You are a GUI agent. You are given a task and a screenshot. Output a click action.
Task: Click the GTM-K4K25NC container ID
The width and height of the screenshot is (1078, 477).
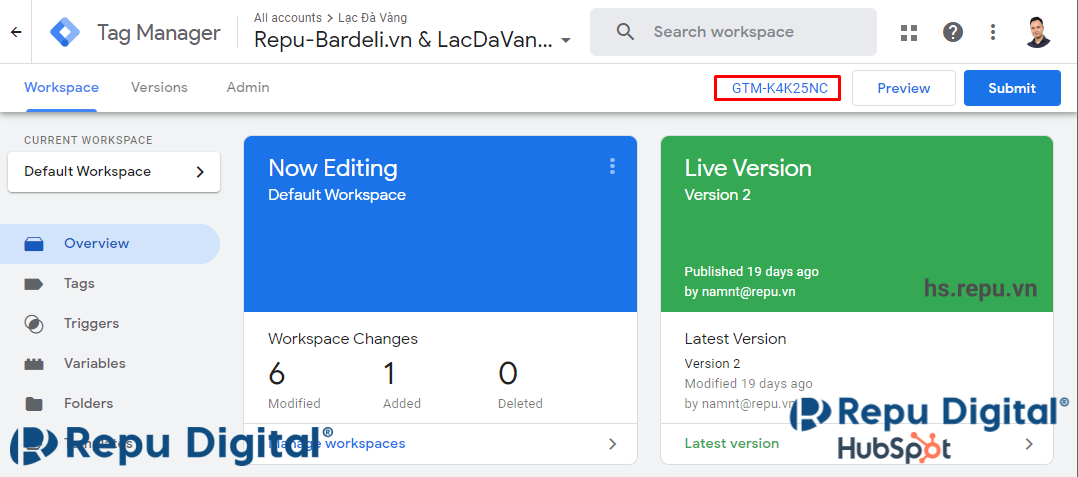tap(778, 89)
